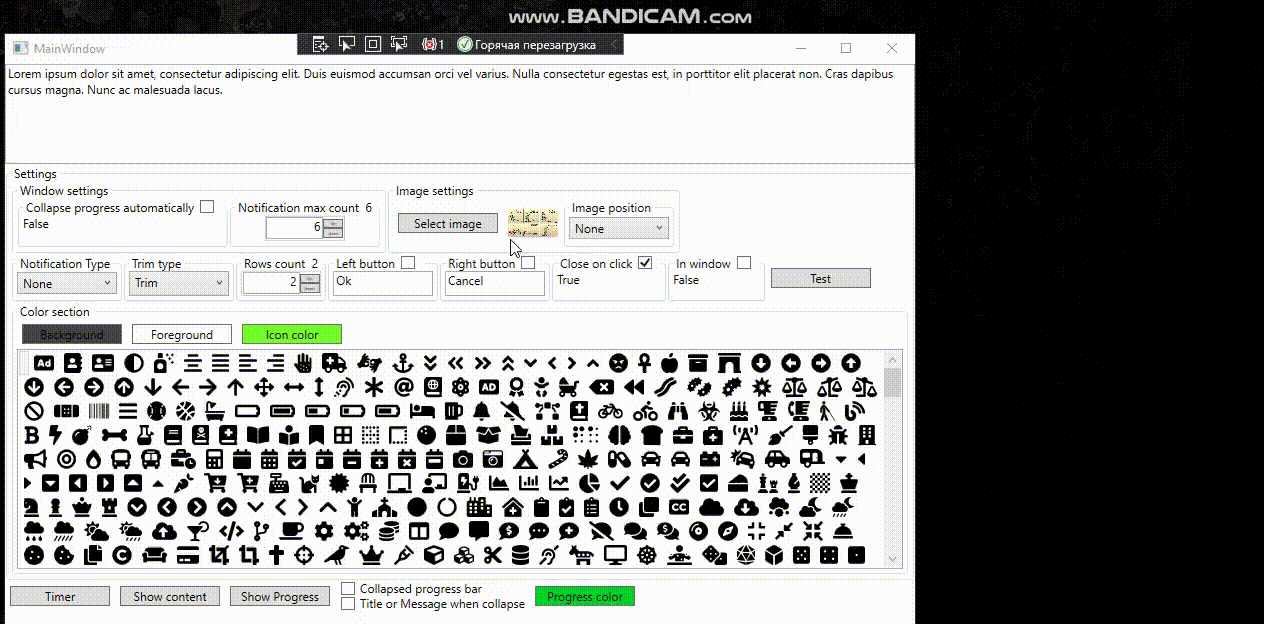This screenshot has height=624, width=1264.
Task: Open the green Icon color swatch
Action: tap(292, 335)
